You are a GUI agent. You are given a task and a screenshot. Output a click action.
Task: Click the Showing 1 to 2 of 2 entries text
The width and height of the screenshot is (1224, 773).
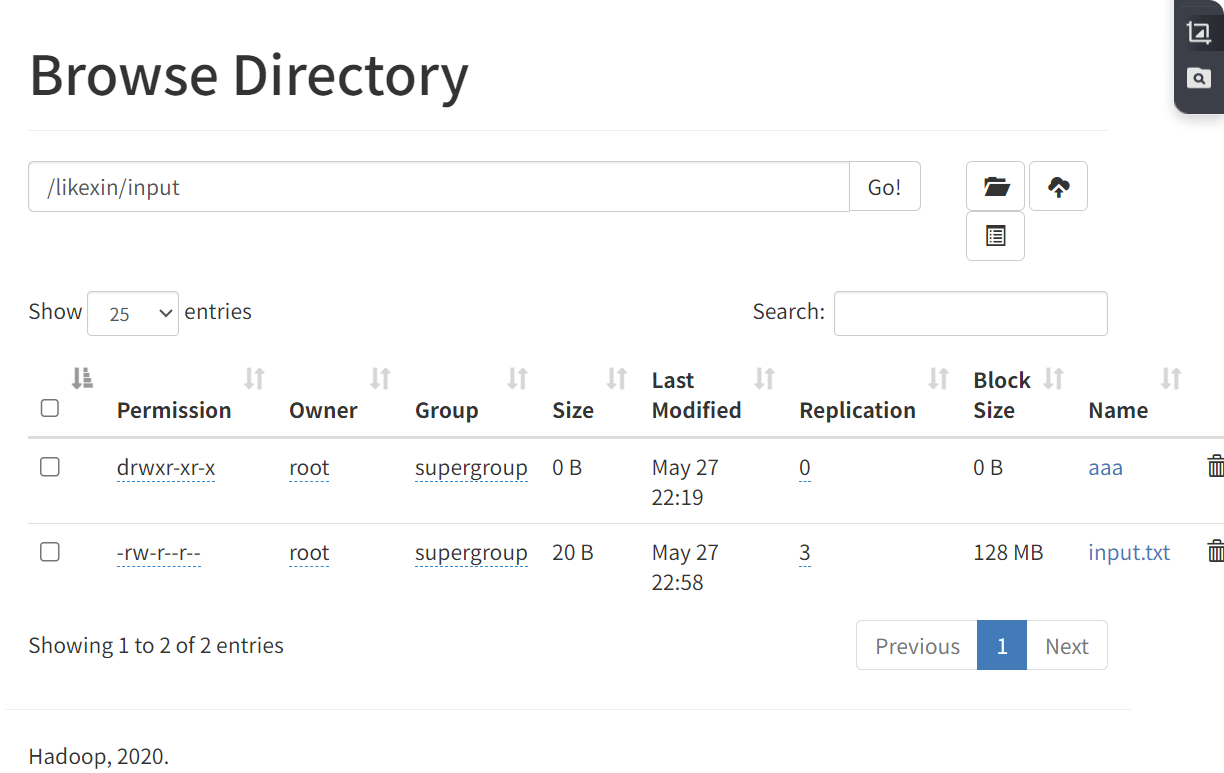(x=156, y=646)
